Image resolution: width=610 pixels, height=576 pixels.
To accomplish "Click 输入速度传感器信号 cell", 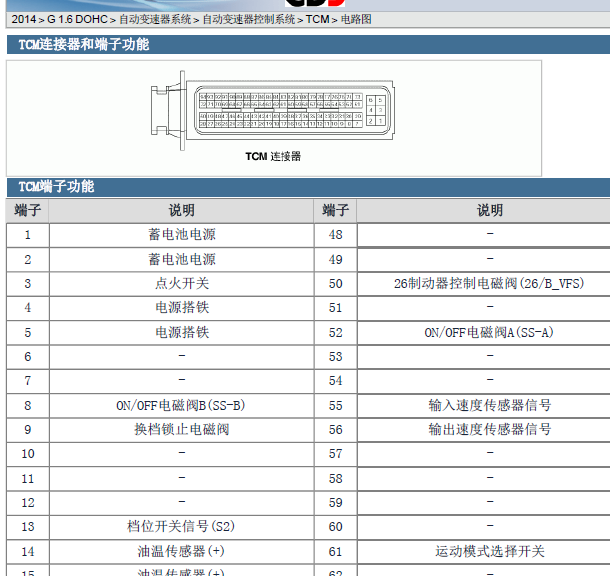I will pyautogui.click(x=484, y=406).
